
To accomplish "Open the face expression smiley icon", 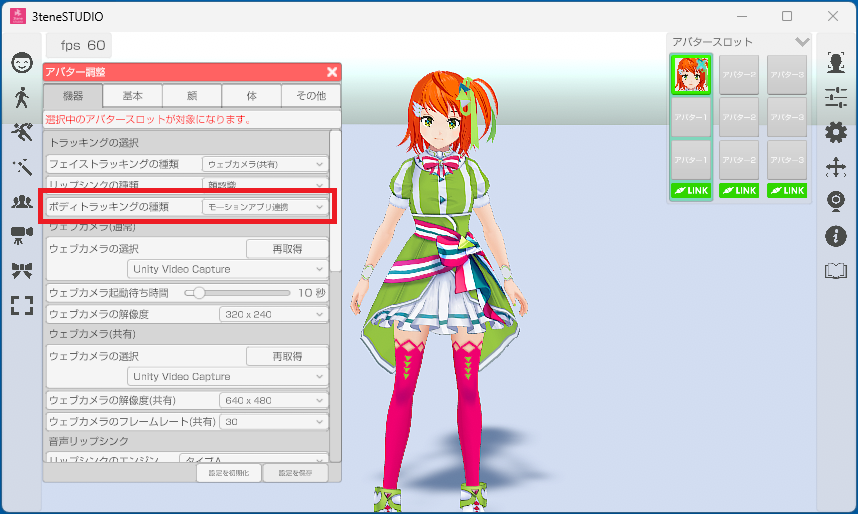I will click(22, 63).
